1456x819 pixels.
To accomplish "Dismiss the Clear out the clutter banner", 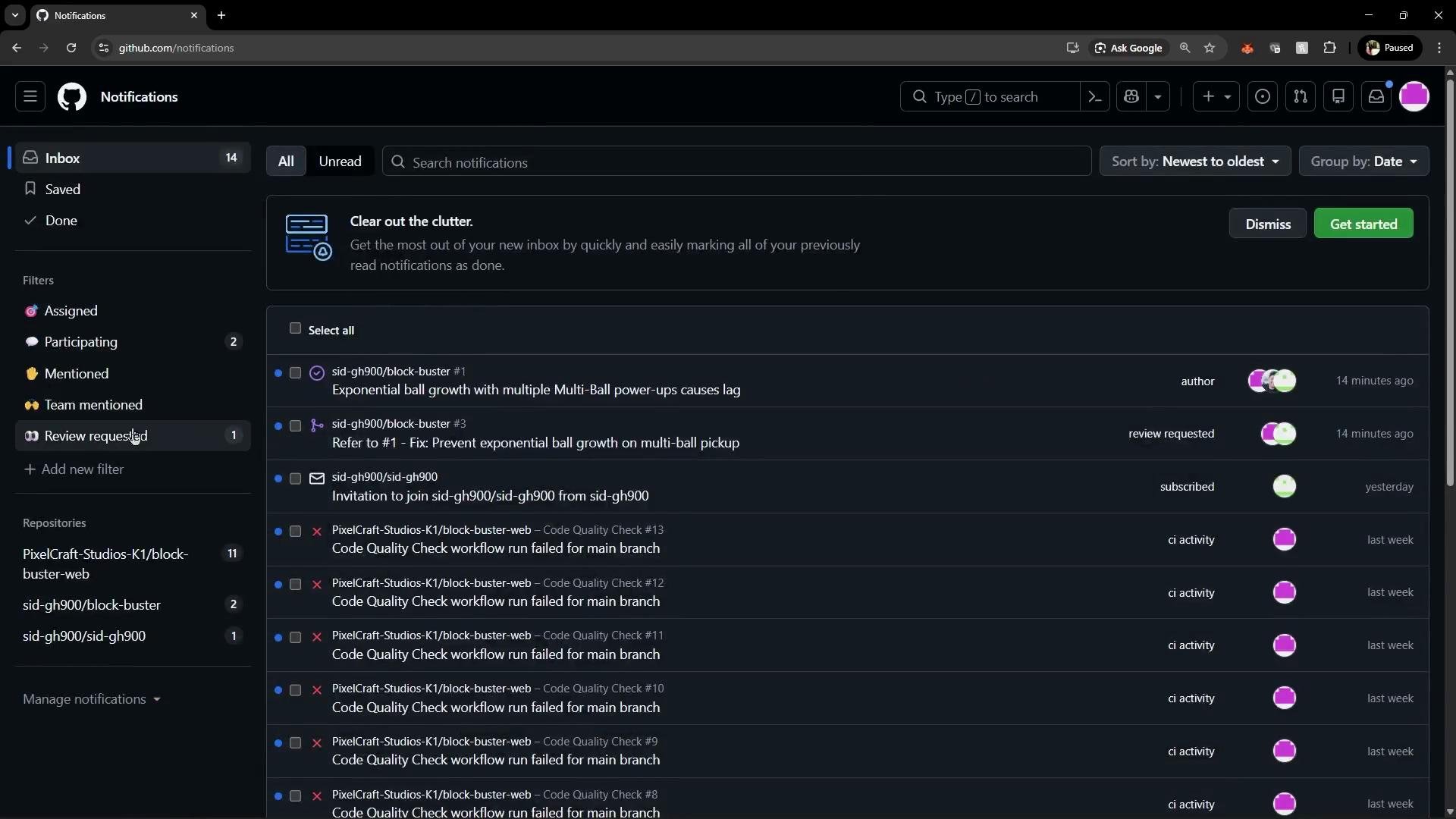I will click(x=1268, y=224).
